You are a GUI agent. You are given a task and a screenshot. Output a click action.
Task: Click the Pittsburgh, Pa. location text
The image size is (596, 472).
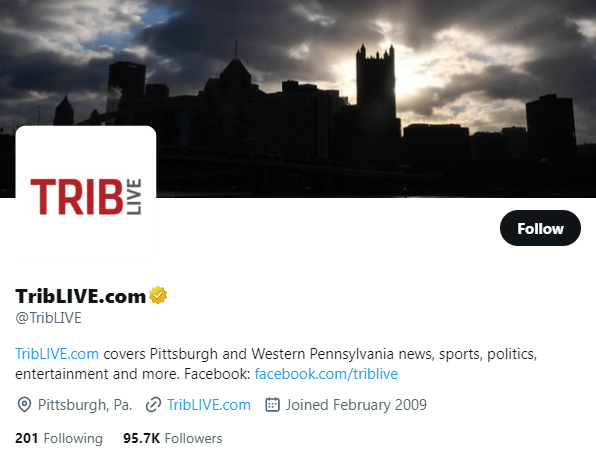[x=85, y=405]
